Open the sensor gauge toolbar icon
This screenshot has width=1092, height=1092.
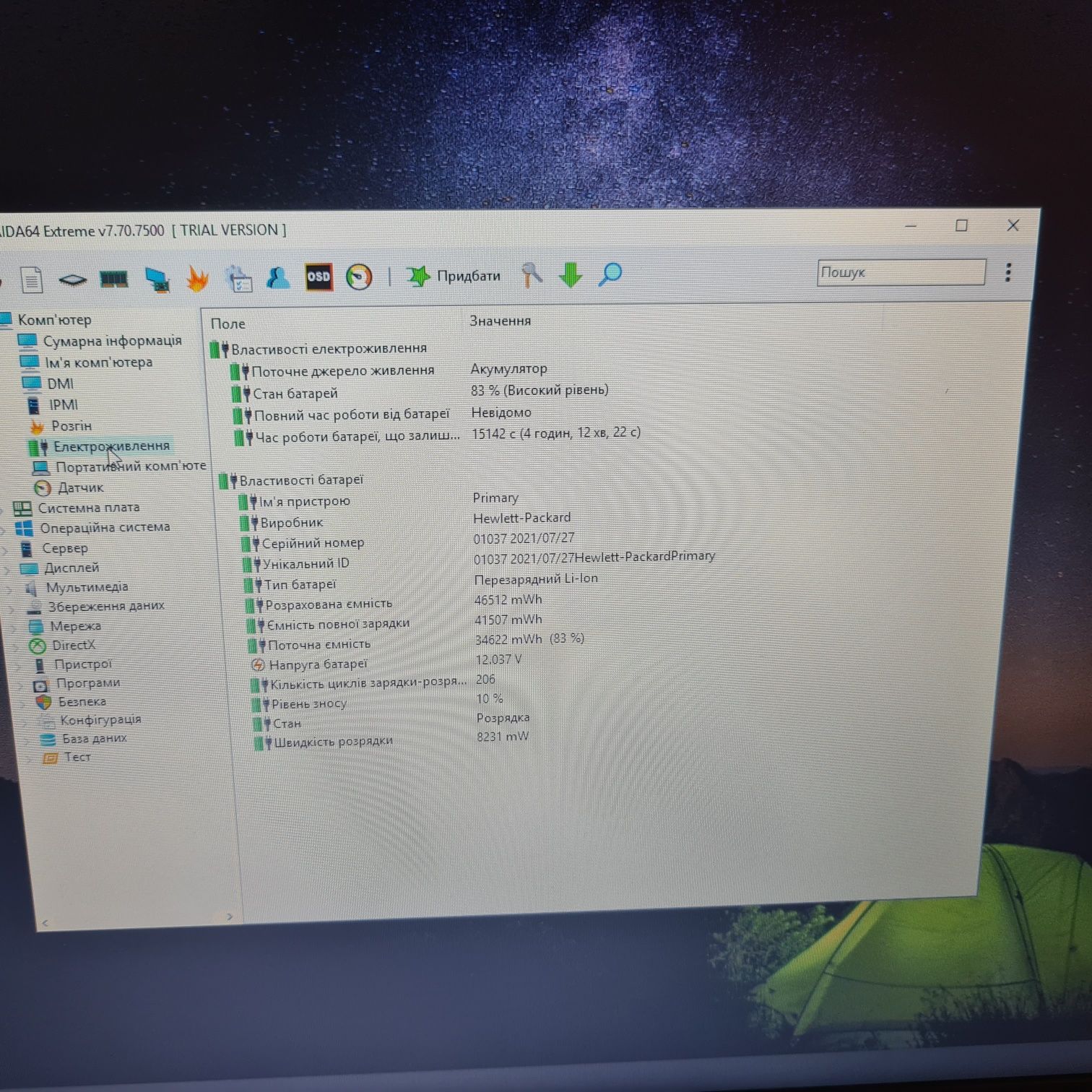click(359, 276)
